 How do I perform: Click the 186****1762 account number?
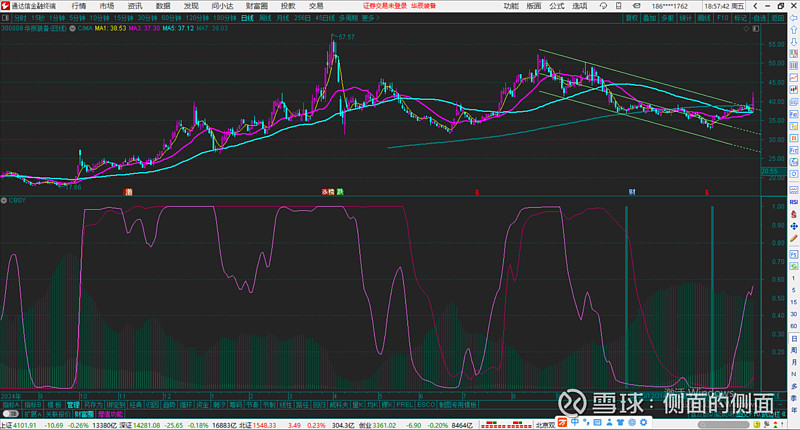tap(669, 6)
